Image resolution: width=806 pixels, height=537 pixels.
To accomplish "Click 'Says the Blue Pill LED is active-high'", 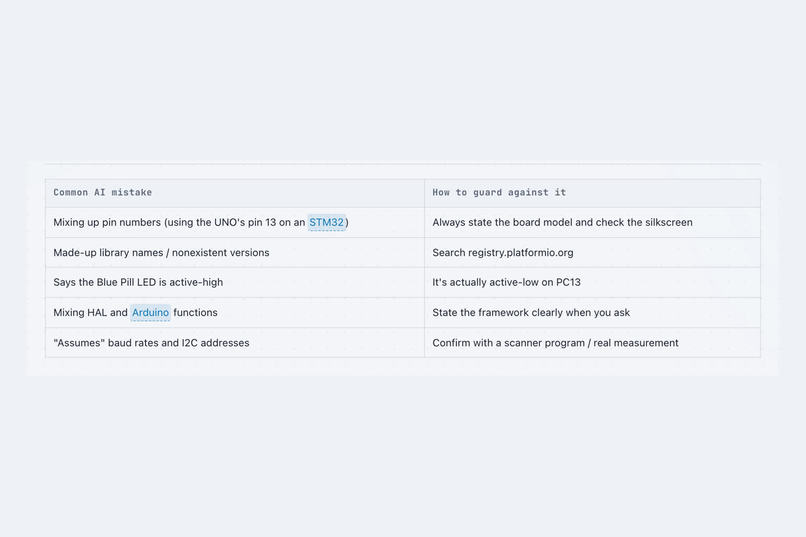I will pyautogui.click(x=138, y=282).
